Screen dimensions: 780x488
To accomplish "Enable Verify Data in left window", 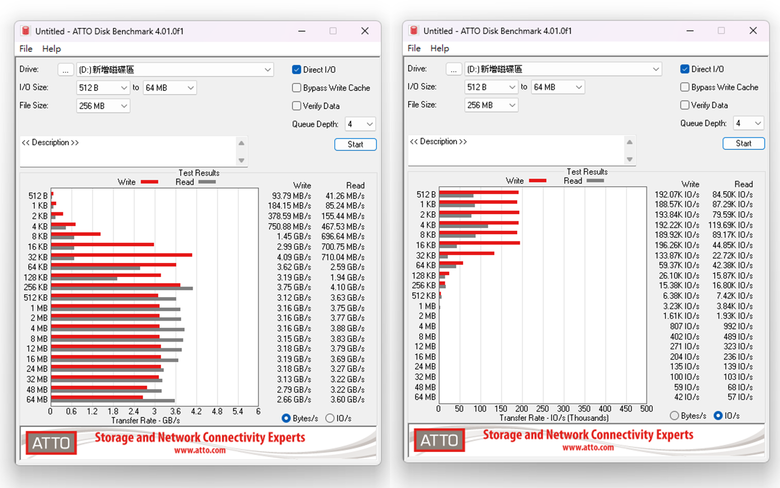I will click(x=296, y=105).
